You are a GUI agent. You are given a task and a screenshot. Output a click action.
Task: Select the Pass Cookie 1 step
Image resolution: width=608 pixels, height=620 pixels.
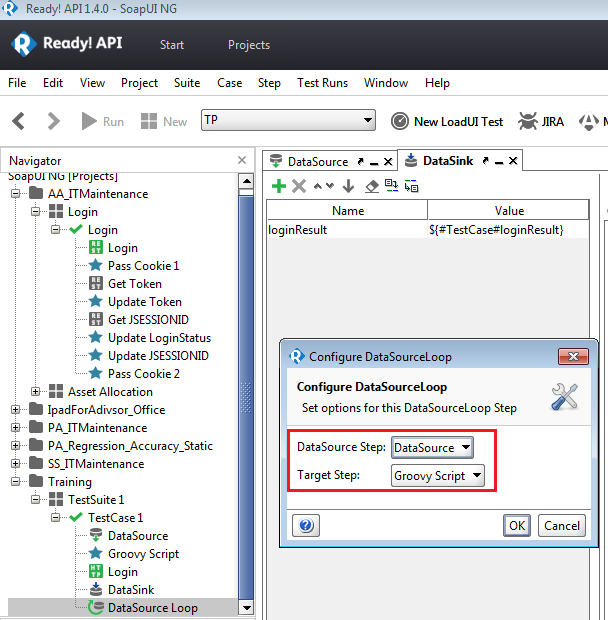pos(144,266)
